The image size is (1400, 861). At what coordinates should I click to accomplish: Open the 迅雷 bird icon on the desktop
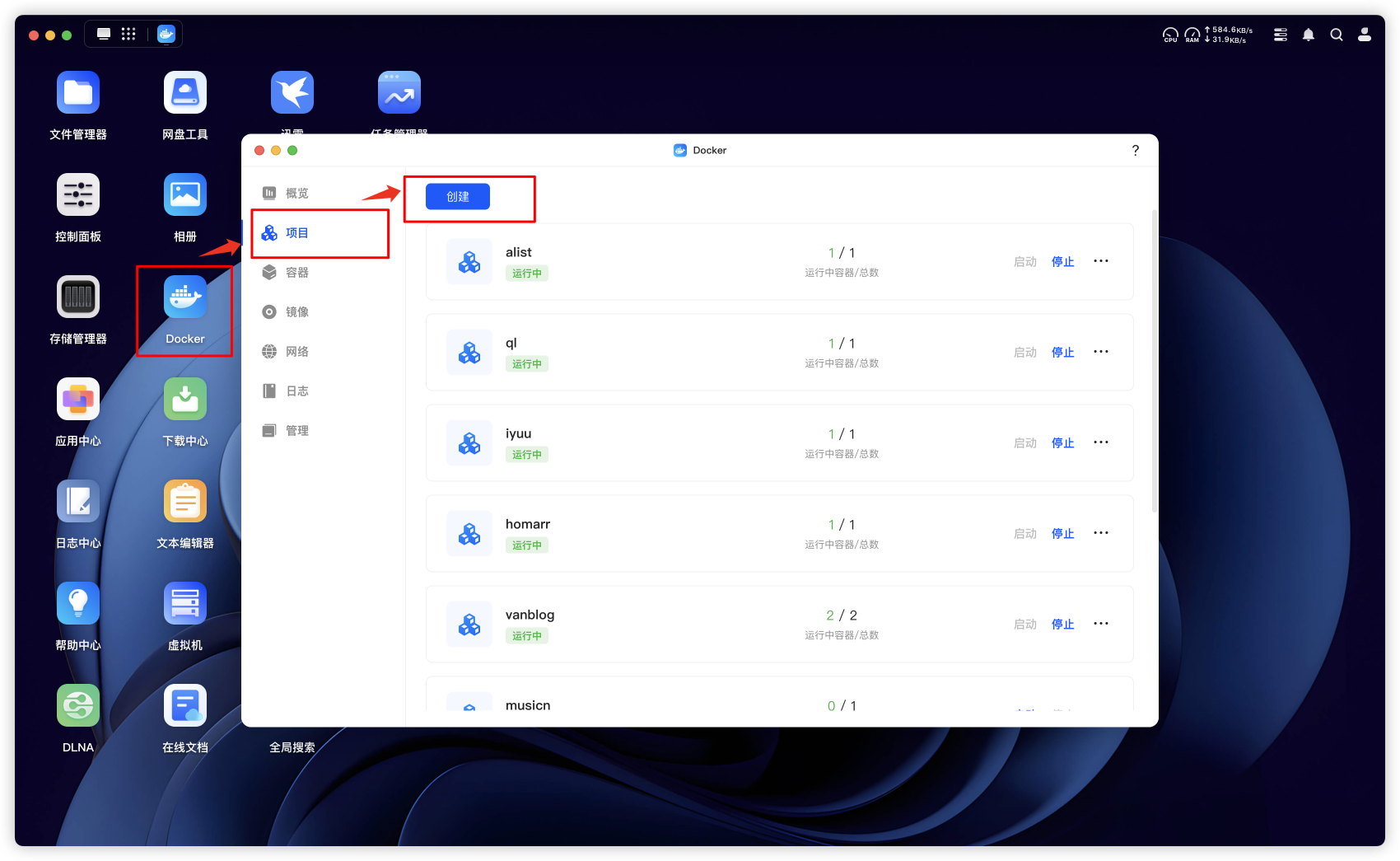pyautogui.click(x=292, y=92)
